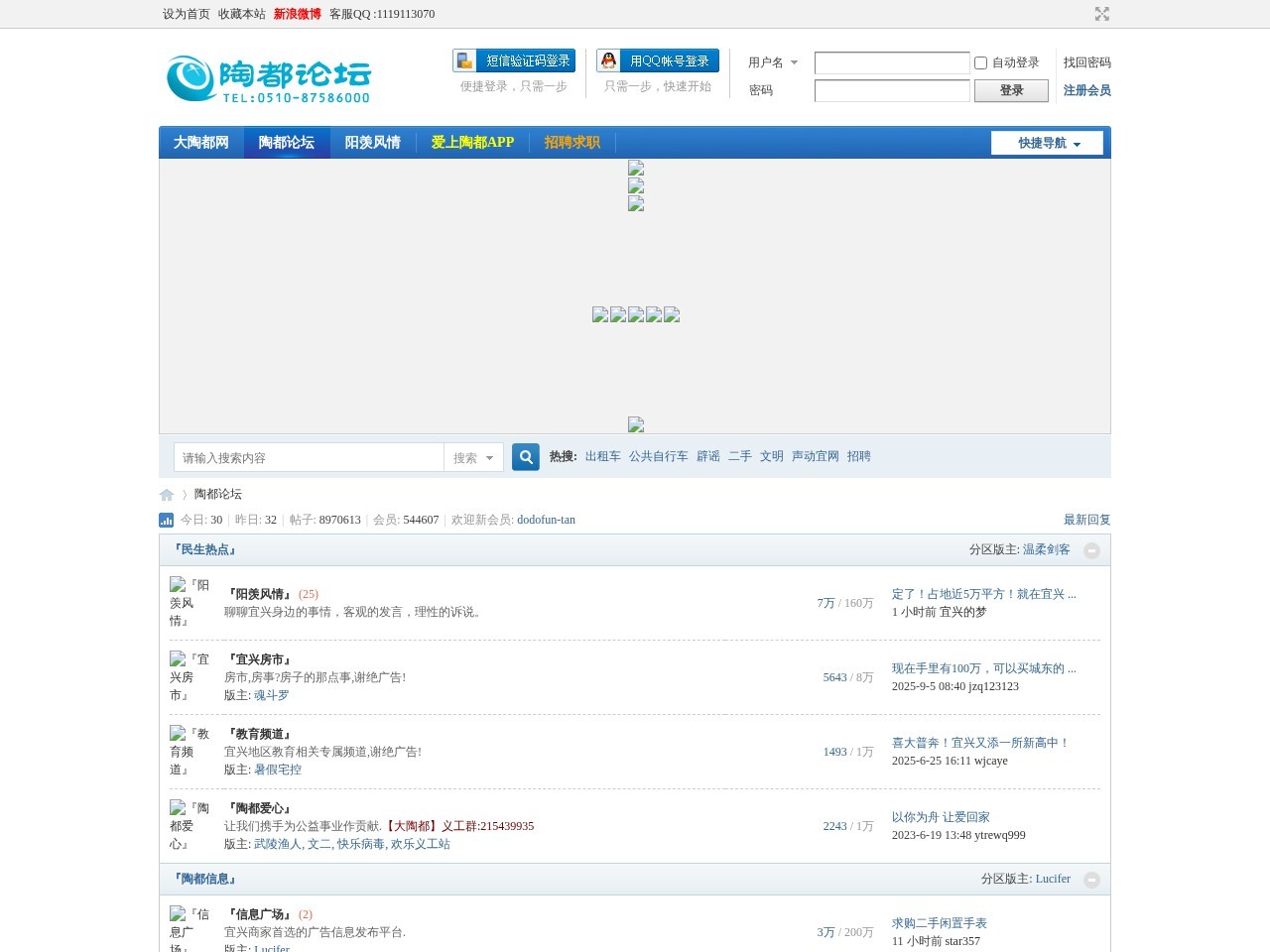1270x952 pixels.
Task: Open the 用户名 username dropdown arrow
Action: (x=793, y=62)
